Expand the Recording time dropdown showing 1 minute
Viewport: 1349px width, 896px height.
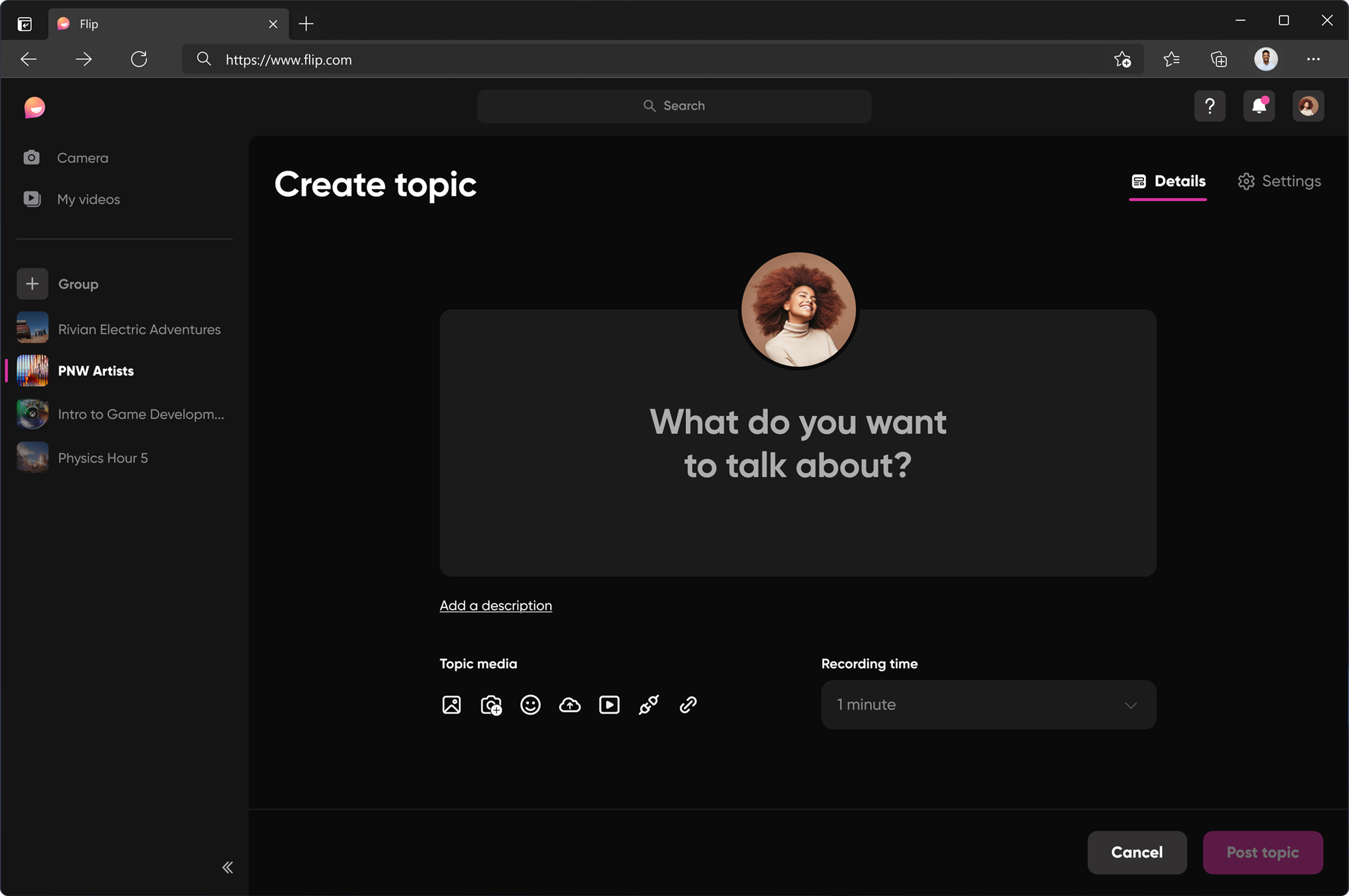987,705
